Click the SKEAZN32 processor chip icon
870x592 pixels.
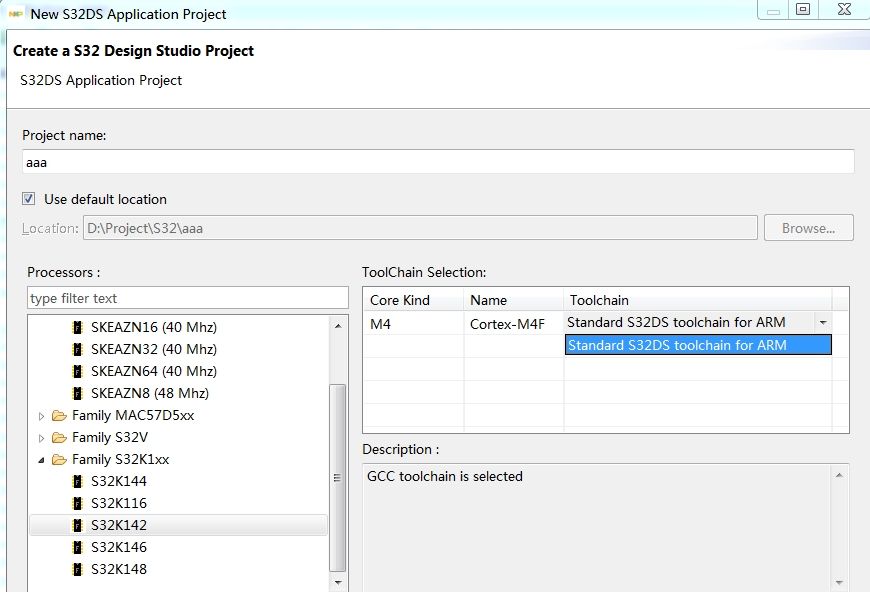(77, 349)
